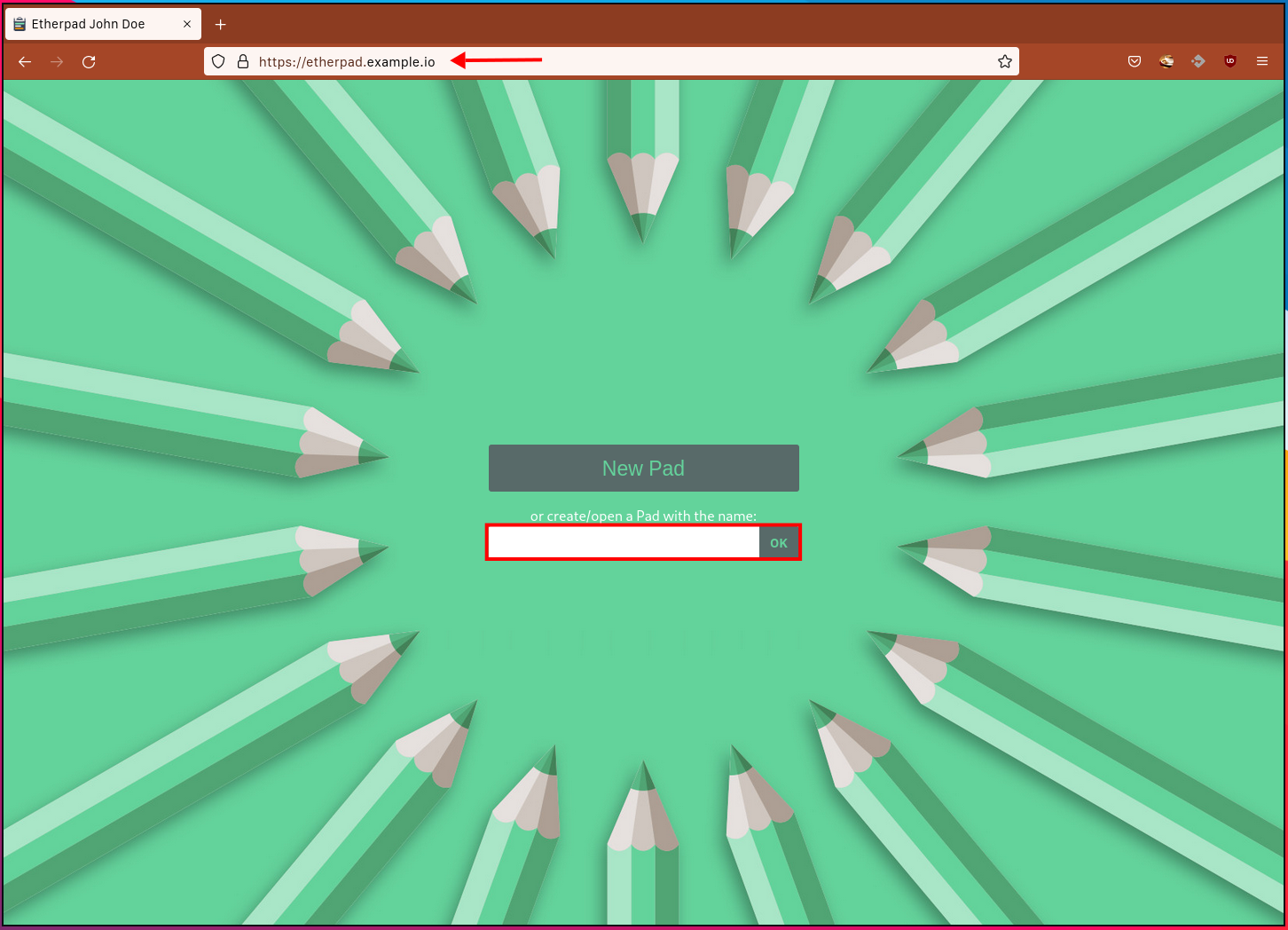Reload the current page
The height and width of the screenshot is (930, 1288).
tap(89, 62)
